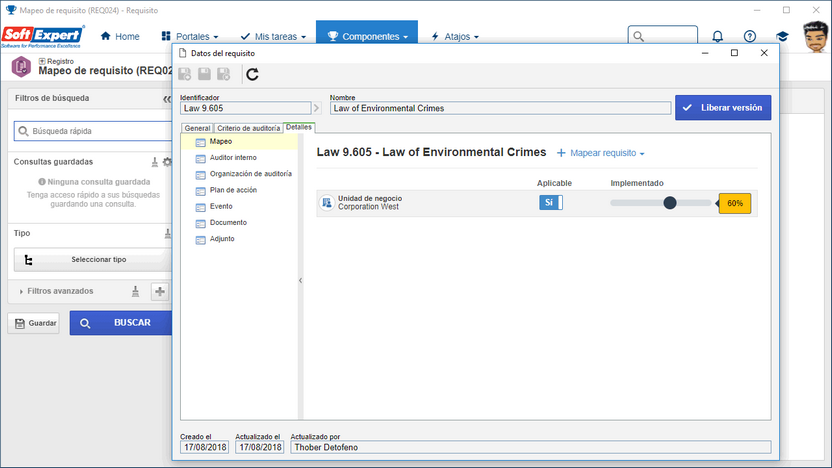Open the Componentes menu

(367, 36)
